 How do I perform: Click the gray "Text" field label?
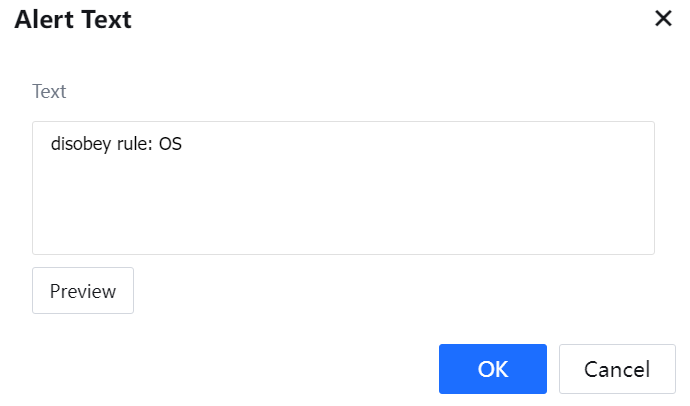point(49,91)
